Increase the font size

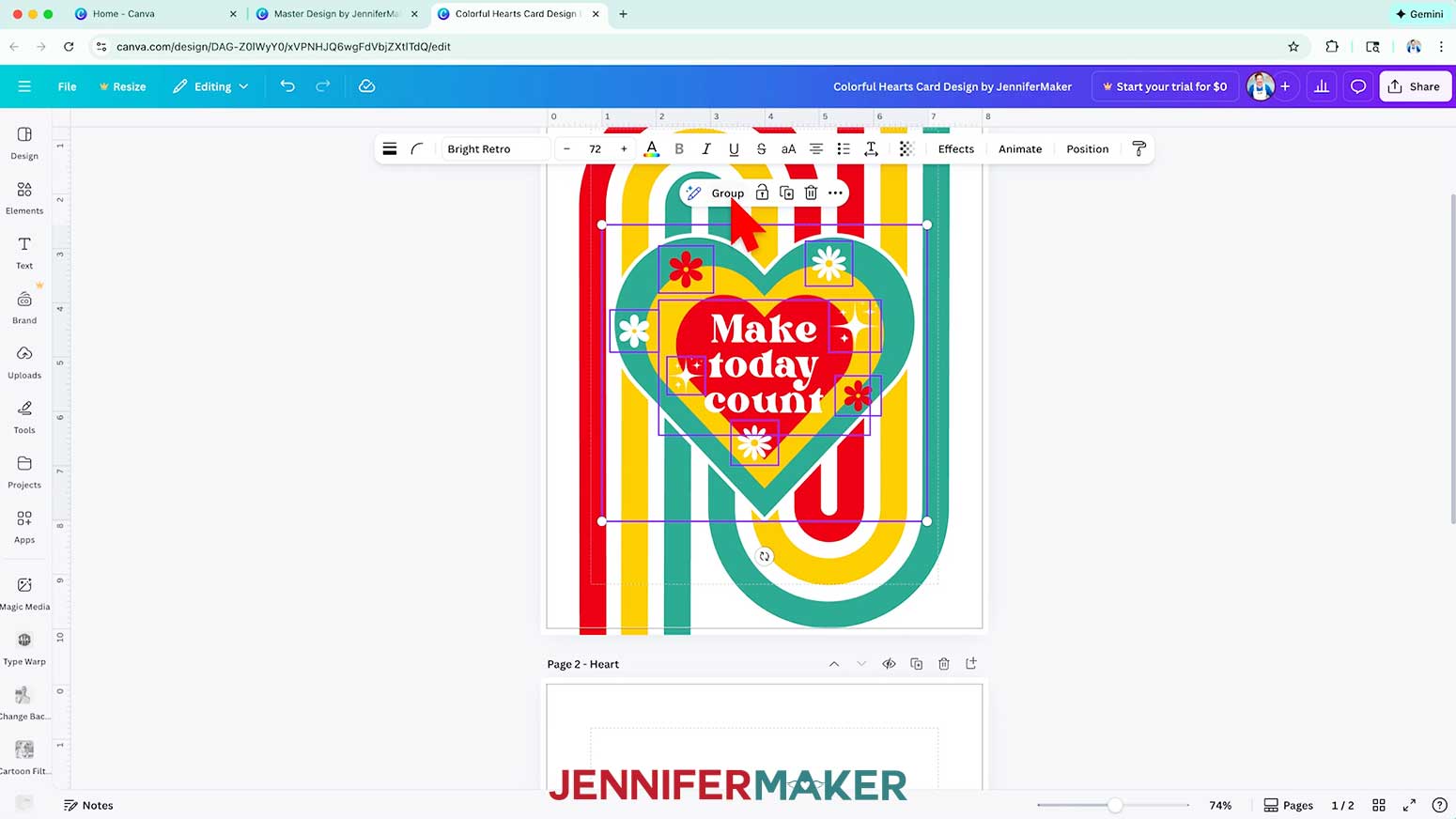624,148
